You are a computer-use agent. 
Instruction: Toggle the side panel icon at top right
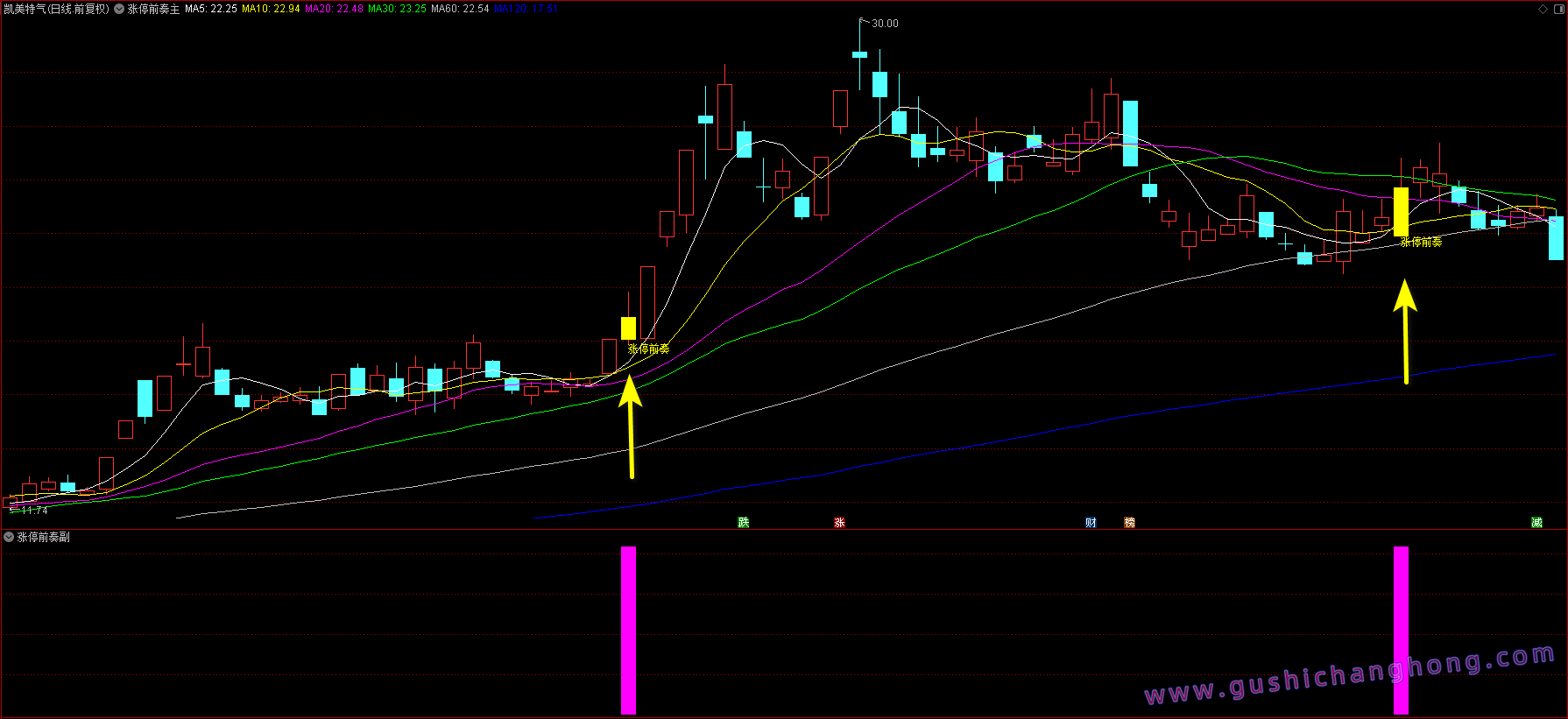[1558, 9]
